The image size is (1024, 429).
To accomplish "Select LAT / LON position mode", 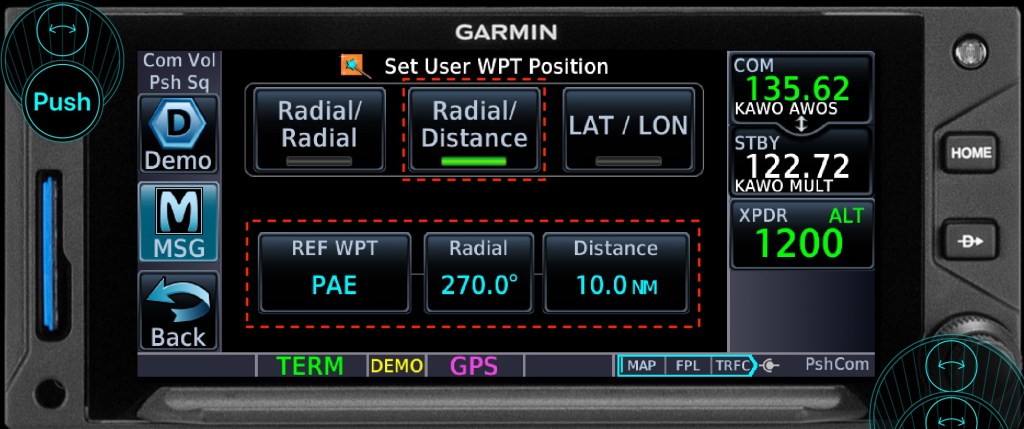I will click(x=627, y=129).
